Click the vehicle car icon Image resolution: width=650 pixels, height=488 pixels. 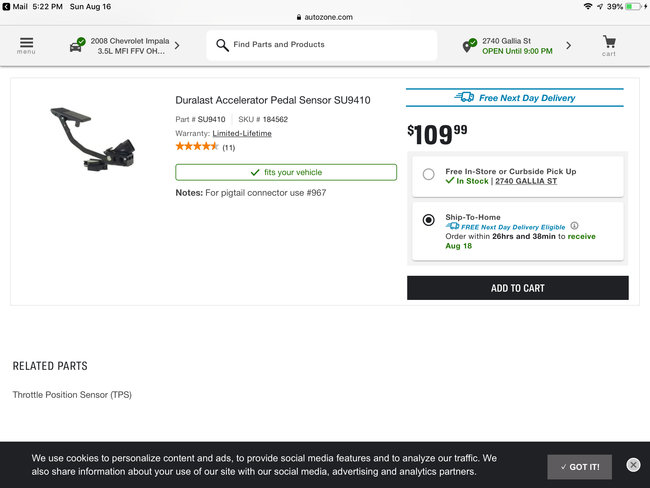(76, 46)
